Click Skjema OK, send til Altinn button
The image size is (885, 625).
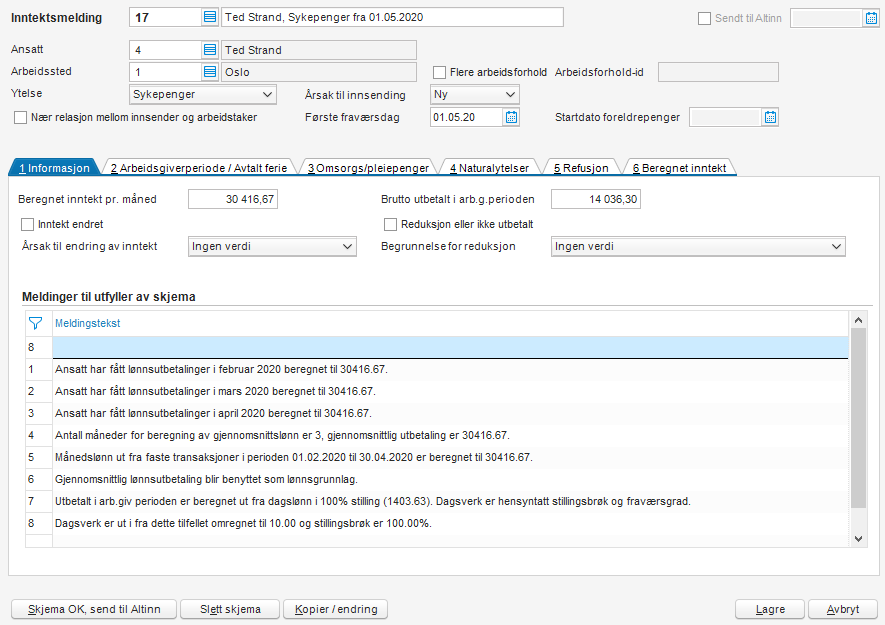tap(94, 609)
